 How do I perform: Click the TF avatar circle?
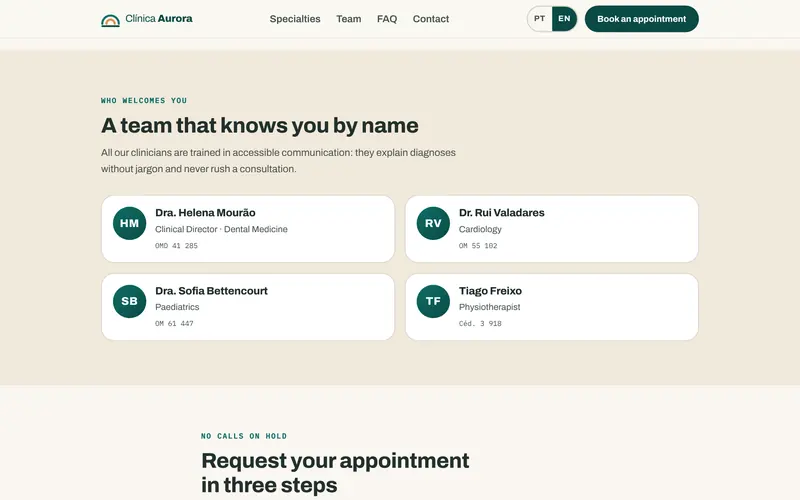(x=433, y=302)
